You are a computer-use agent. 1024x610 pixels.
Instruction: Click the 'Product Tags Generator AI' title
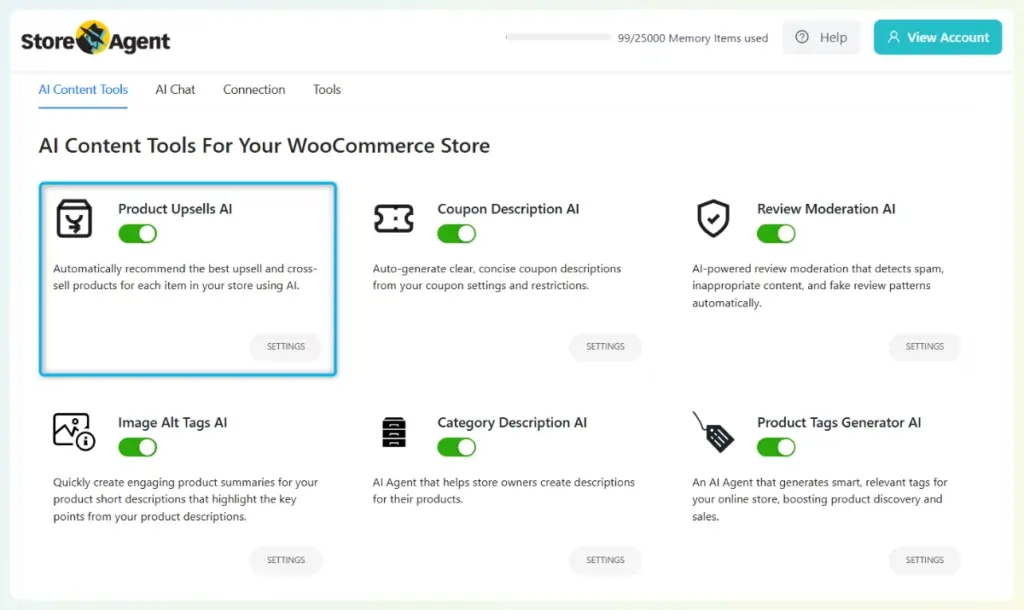tap(839, 423)
